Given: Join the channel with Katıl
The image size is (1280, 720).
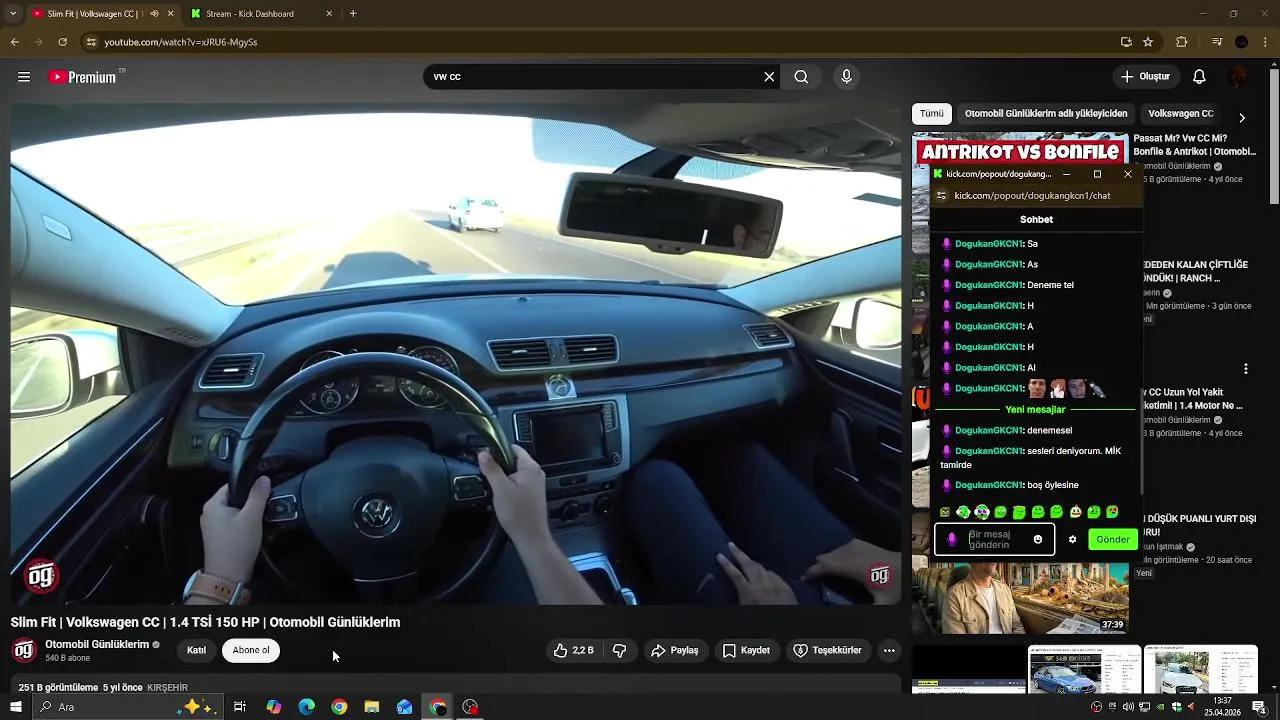Looking at the screenshot, I should (196, 650).
